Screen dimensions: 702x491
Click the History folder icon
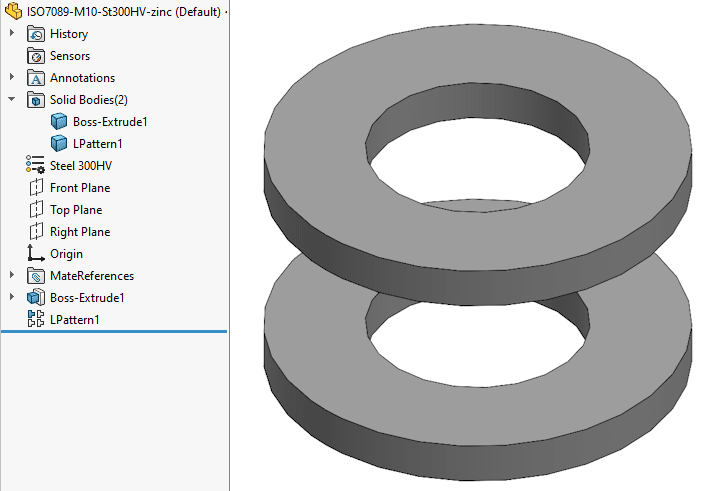(36, 34)
